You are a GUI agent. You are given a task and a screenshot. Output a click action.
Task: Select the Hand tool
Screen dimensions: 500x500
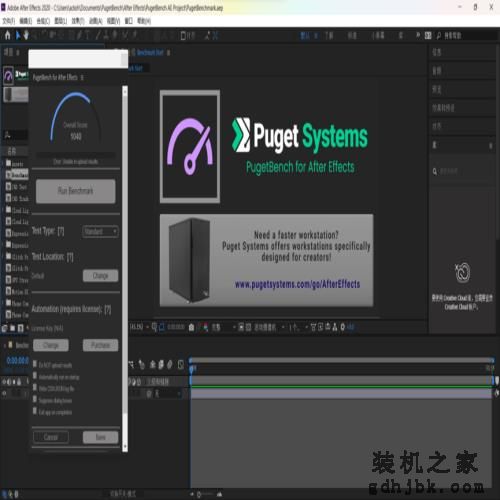click(x=26, y=35)
